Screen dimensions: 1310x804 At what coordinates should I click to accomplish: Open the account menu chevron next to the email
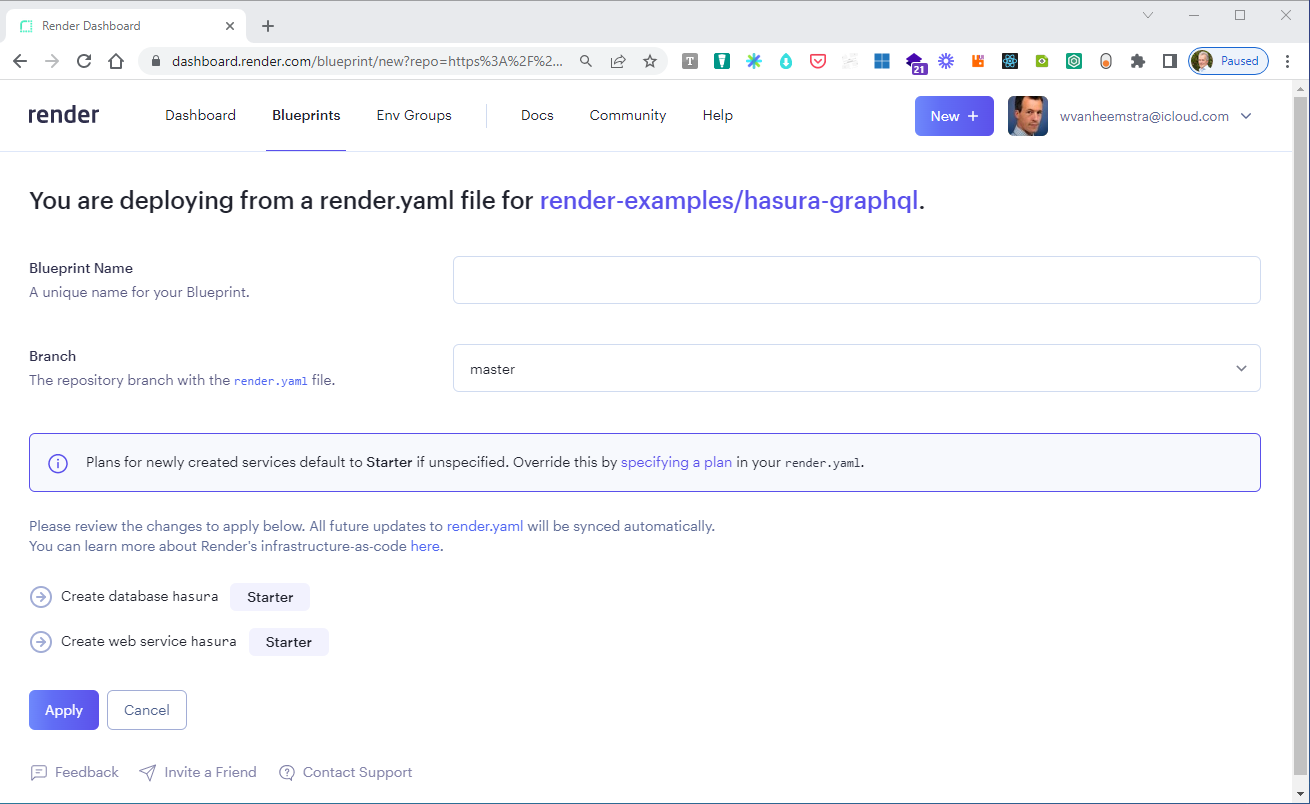coord(1246,115)
